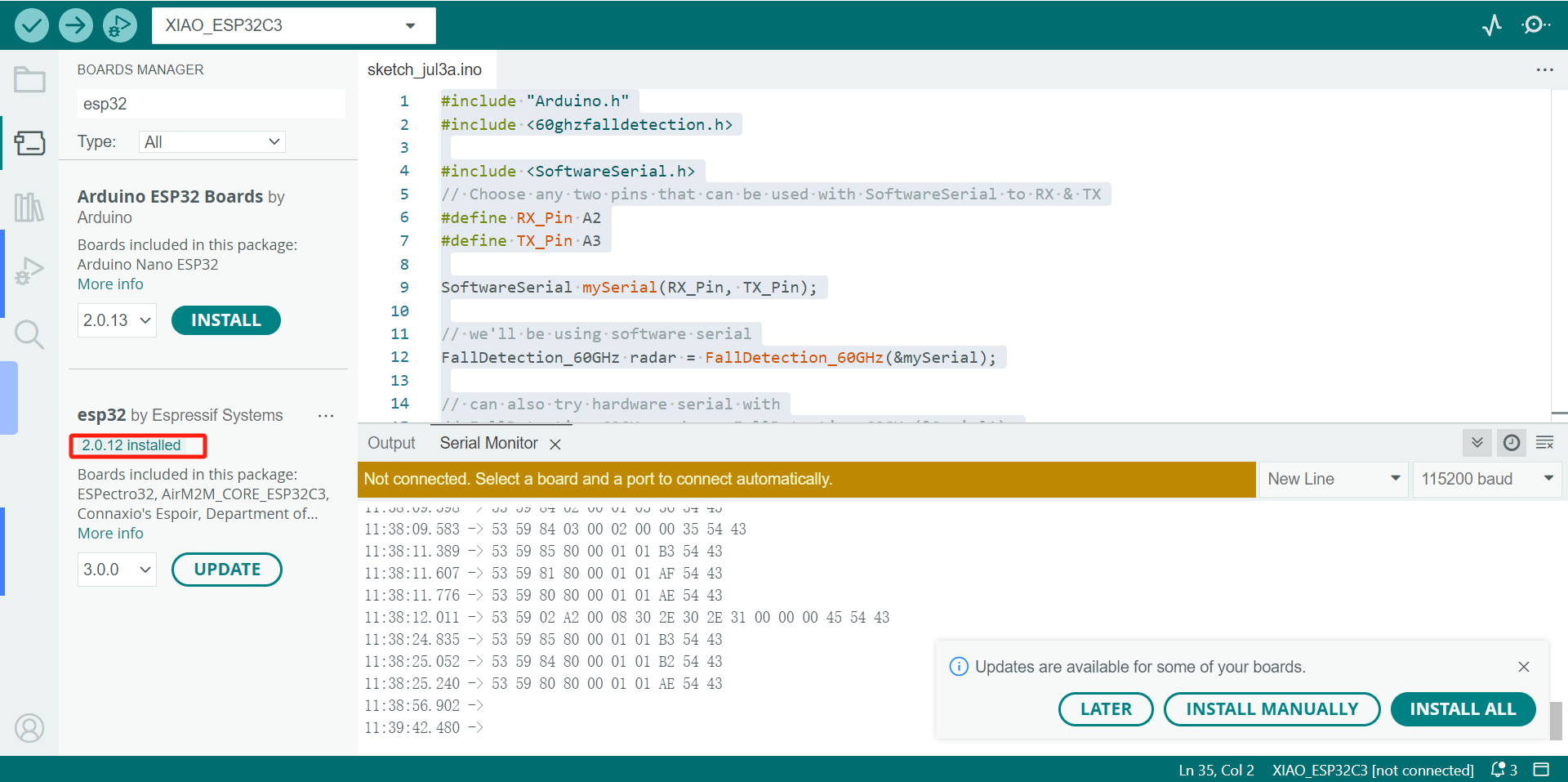Open the Sketchbook folder sidebar icon
Viewport: 1568px width, 782px height.
[x=29, y=79]
